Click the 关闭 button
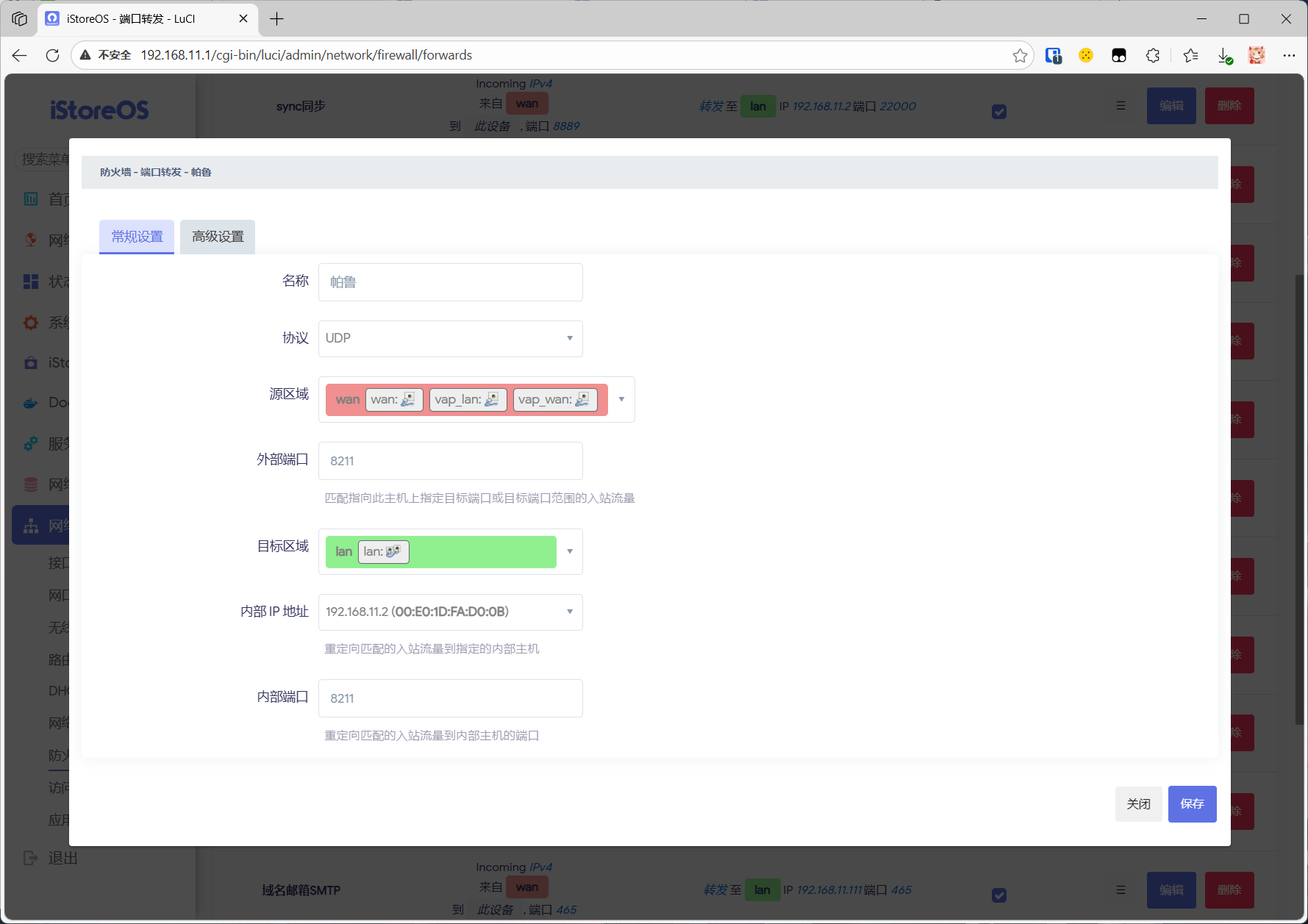This screenshot has height=924, width=1308. point(1138,803)
